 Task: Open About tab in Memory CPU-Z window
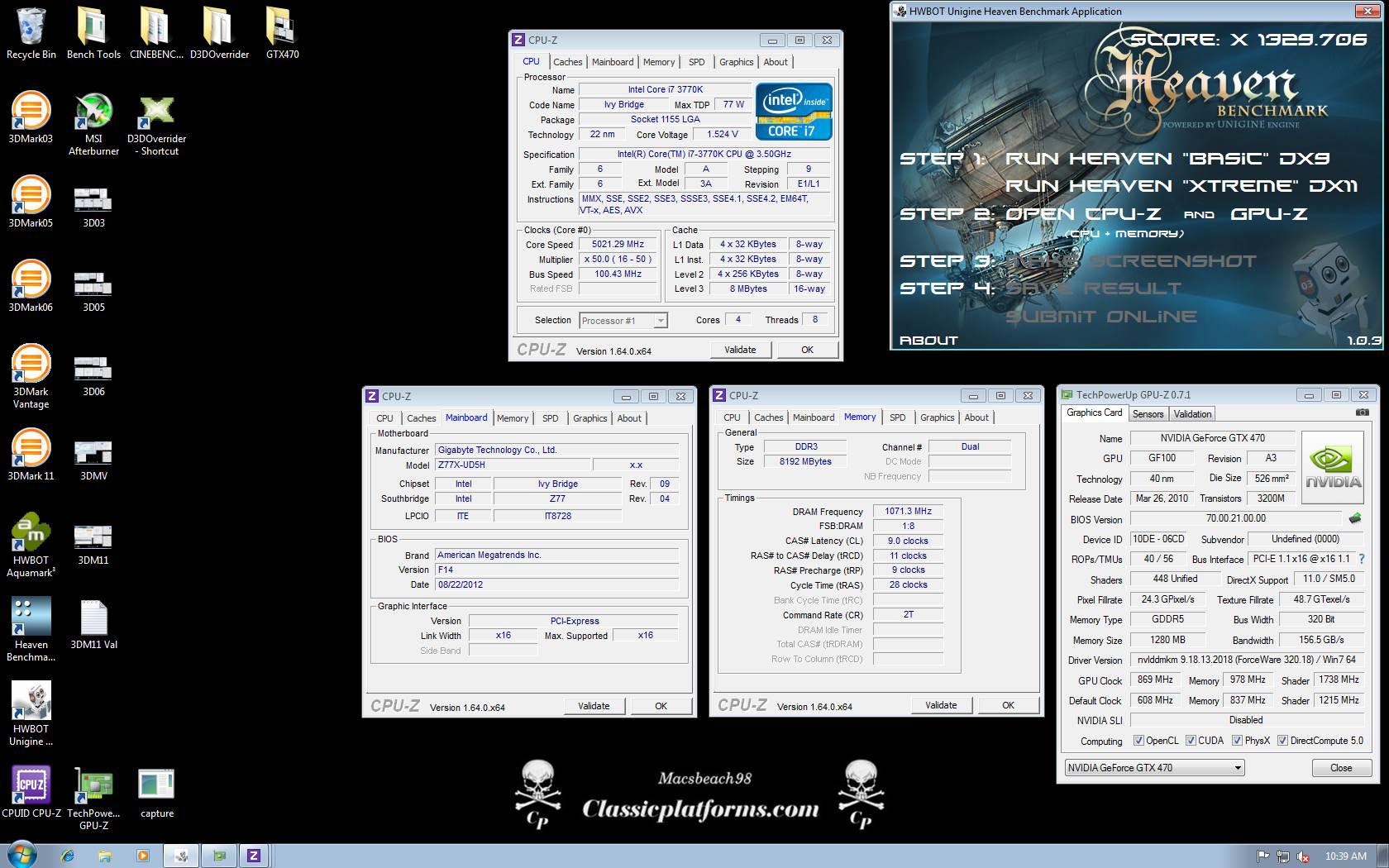pos(976,417)
